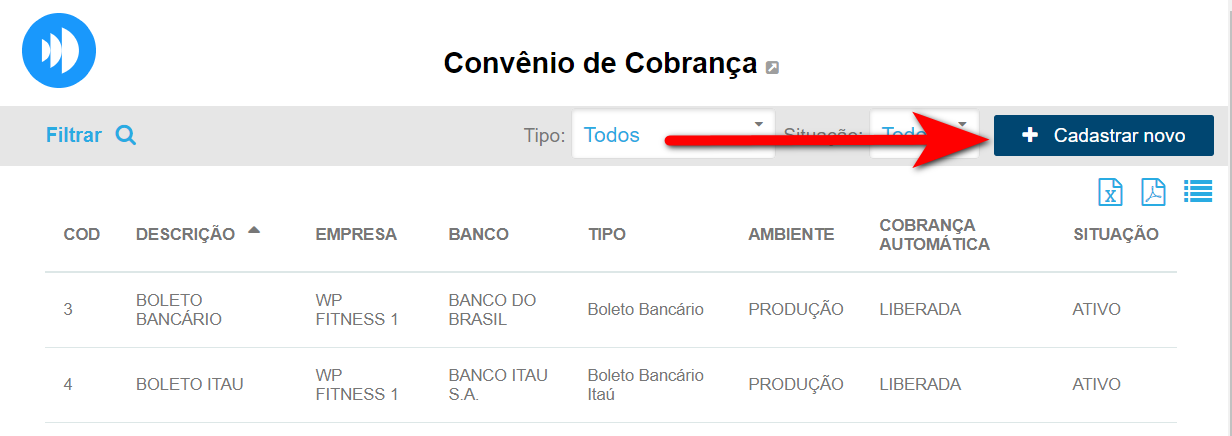
Task: Sort by the COD column header
Action: coord(81,234)
